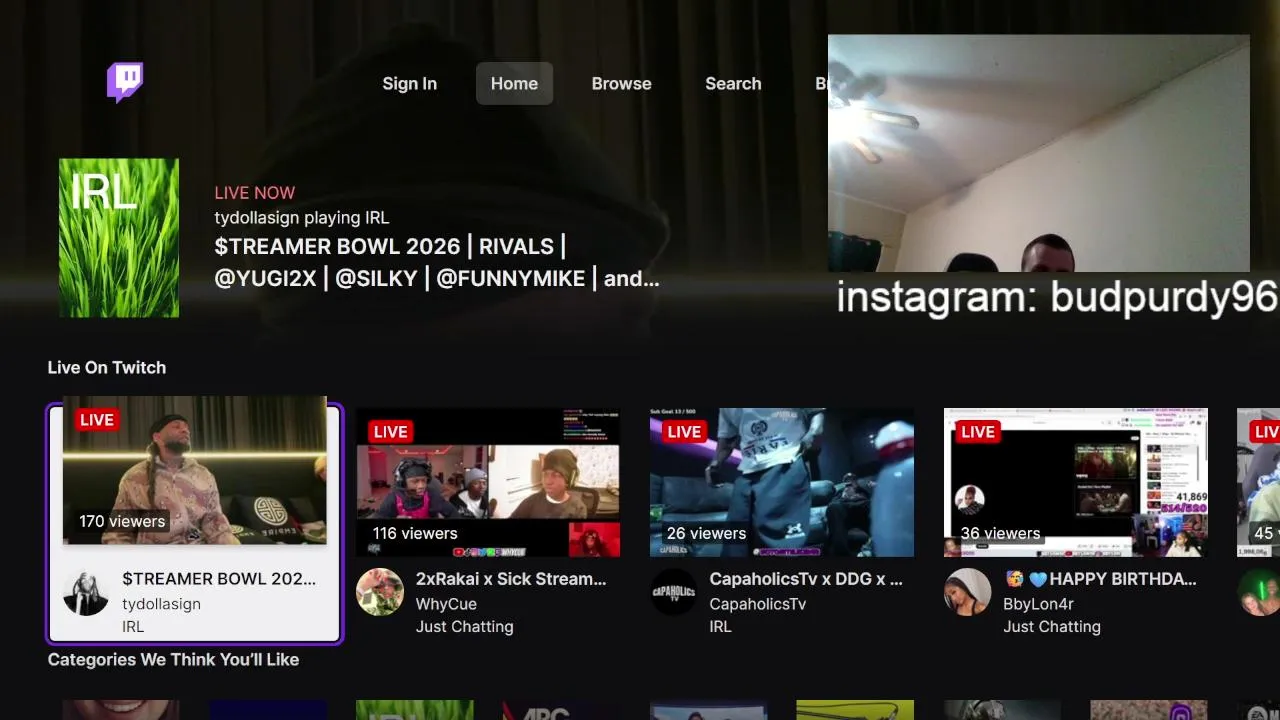Click WhyCue channel avatar
Image resolution: width=1280 pixels, height=720 pixels.
[380, 592]
